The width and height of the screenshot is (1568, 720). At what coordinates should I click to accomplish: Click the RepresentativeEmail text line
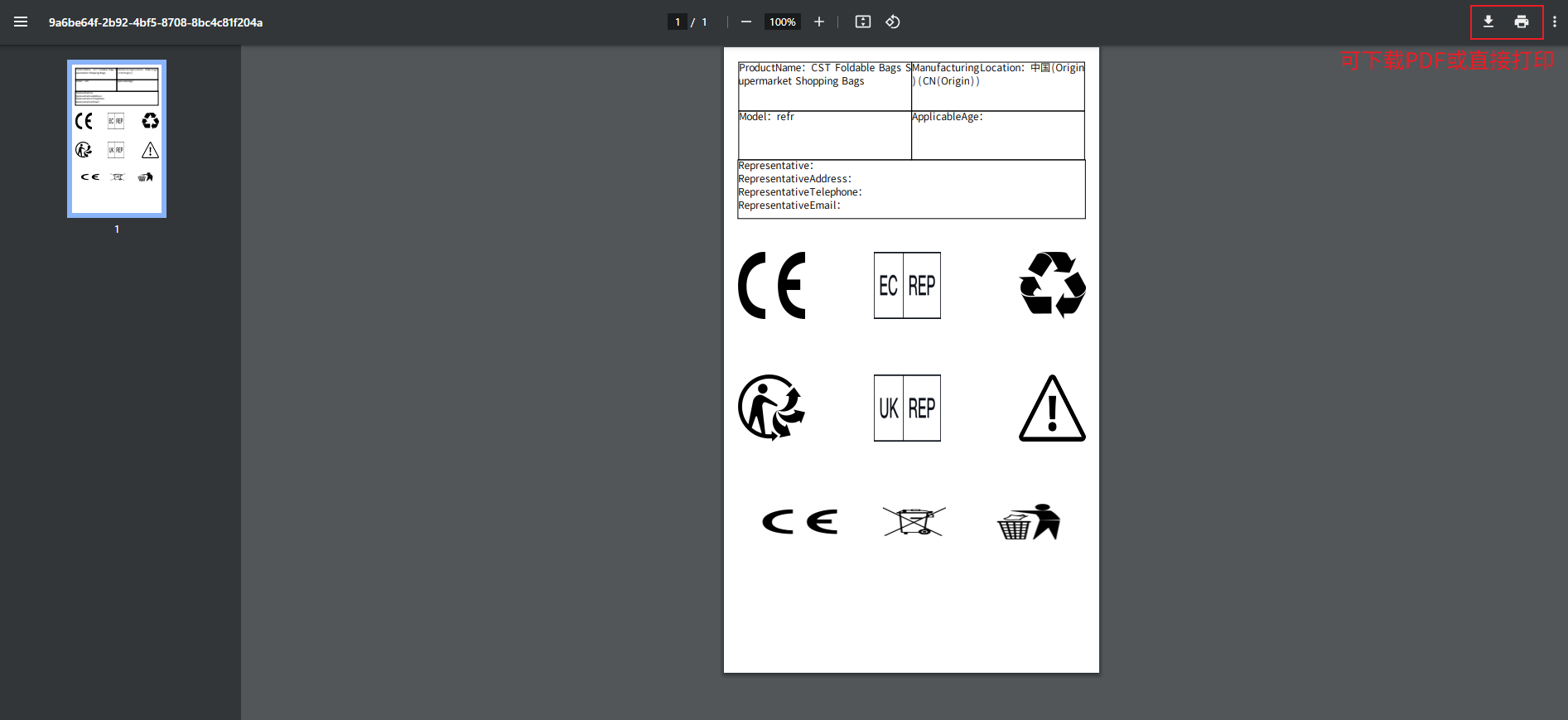(789, 205)
